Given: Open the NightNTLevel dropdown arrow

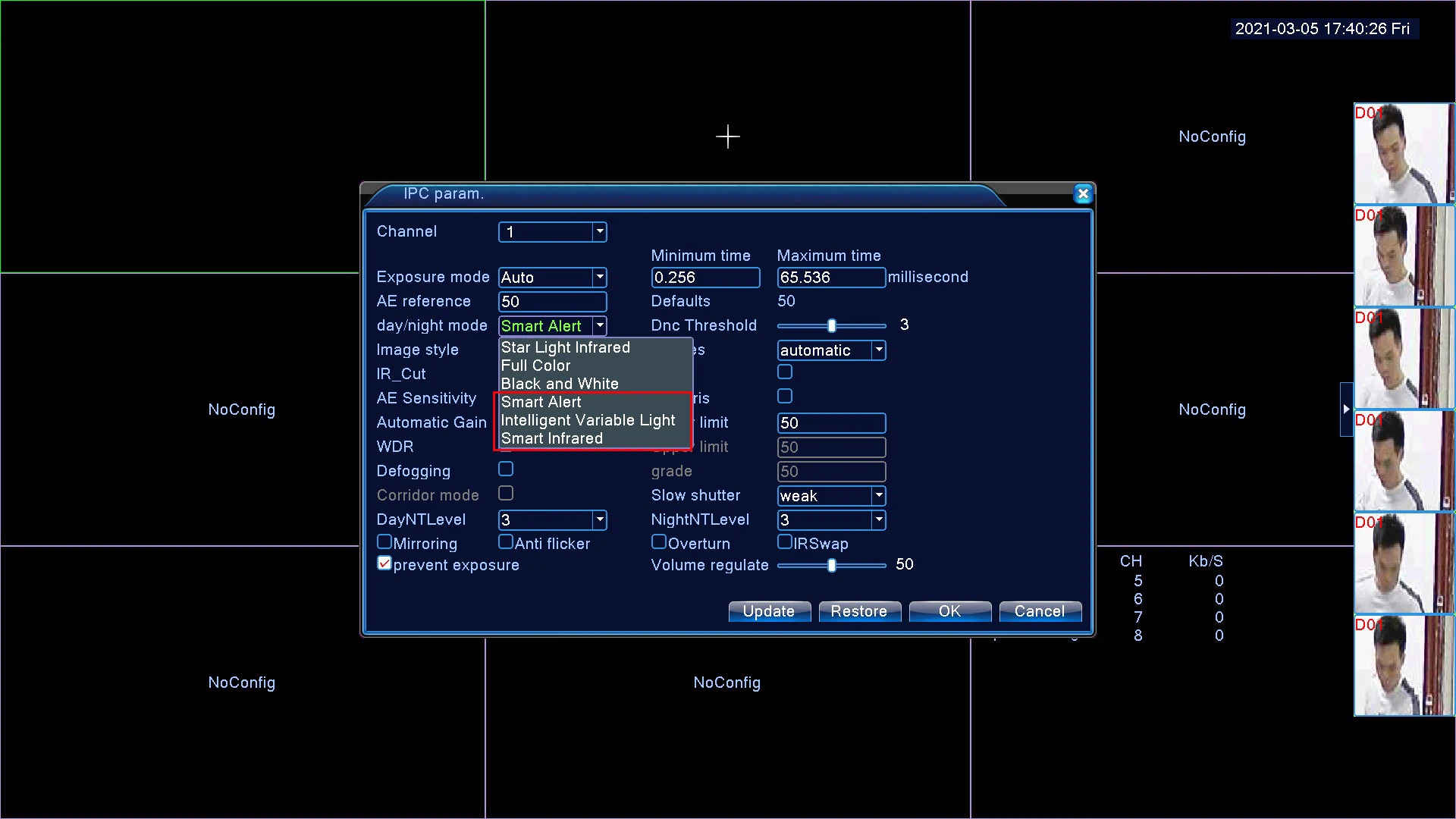Looking at the screenshot, I should pos(879,520).
